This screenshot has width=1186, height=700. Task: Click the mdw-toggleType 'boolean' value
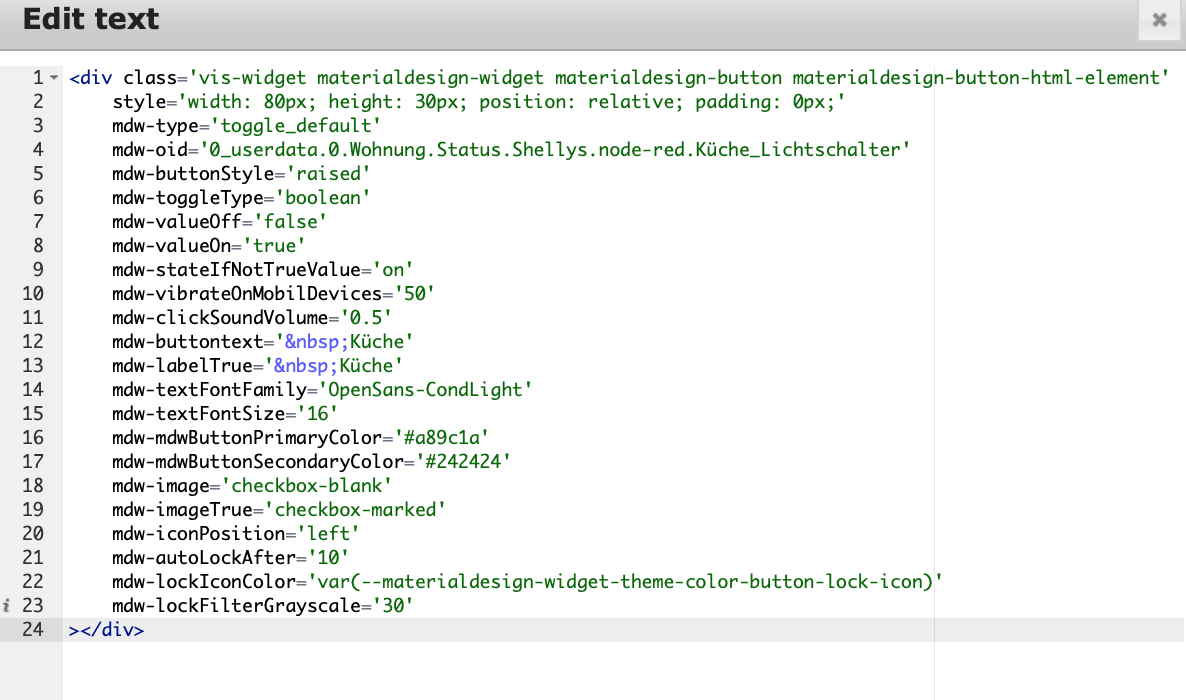point(322,198)
